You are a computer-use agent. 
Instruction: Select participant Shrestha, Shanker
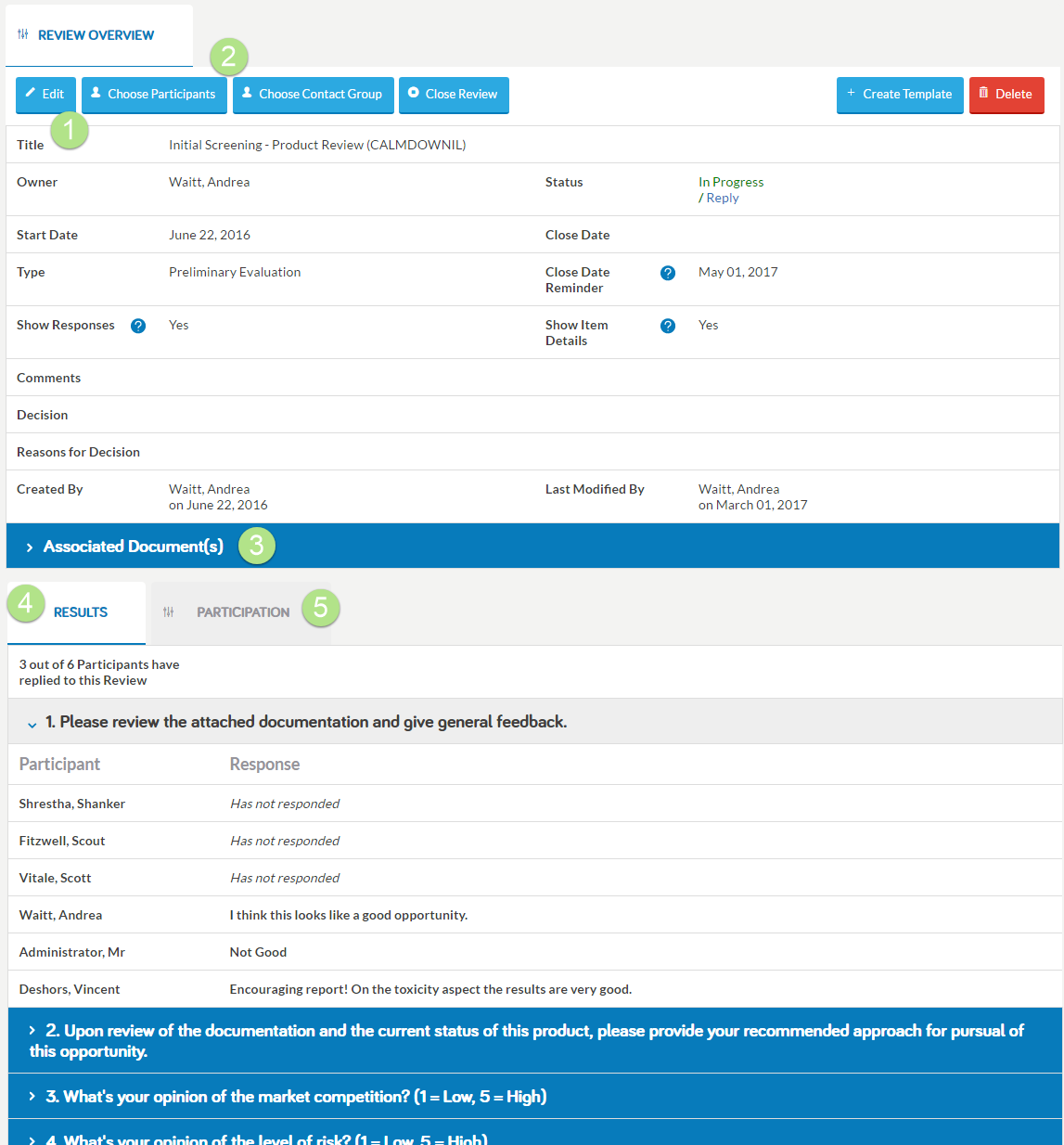click(x=72, y=804)
